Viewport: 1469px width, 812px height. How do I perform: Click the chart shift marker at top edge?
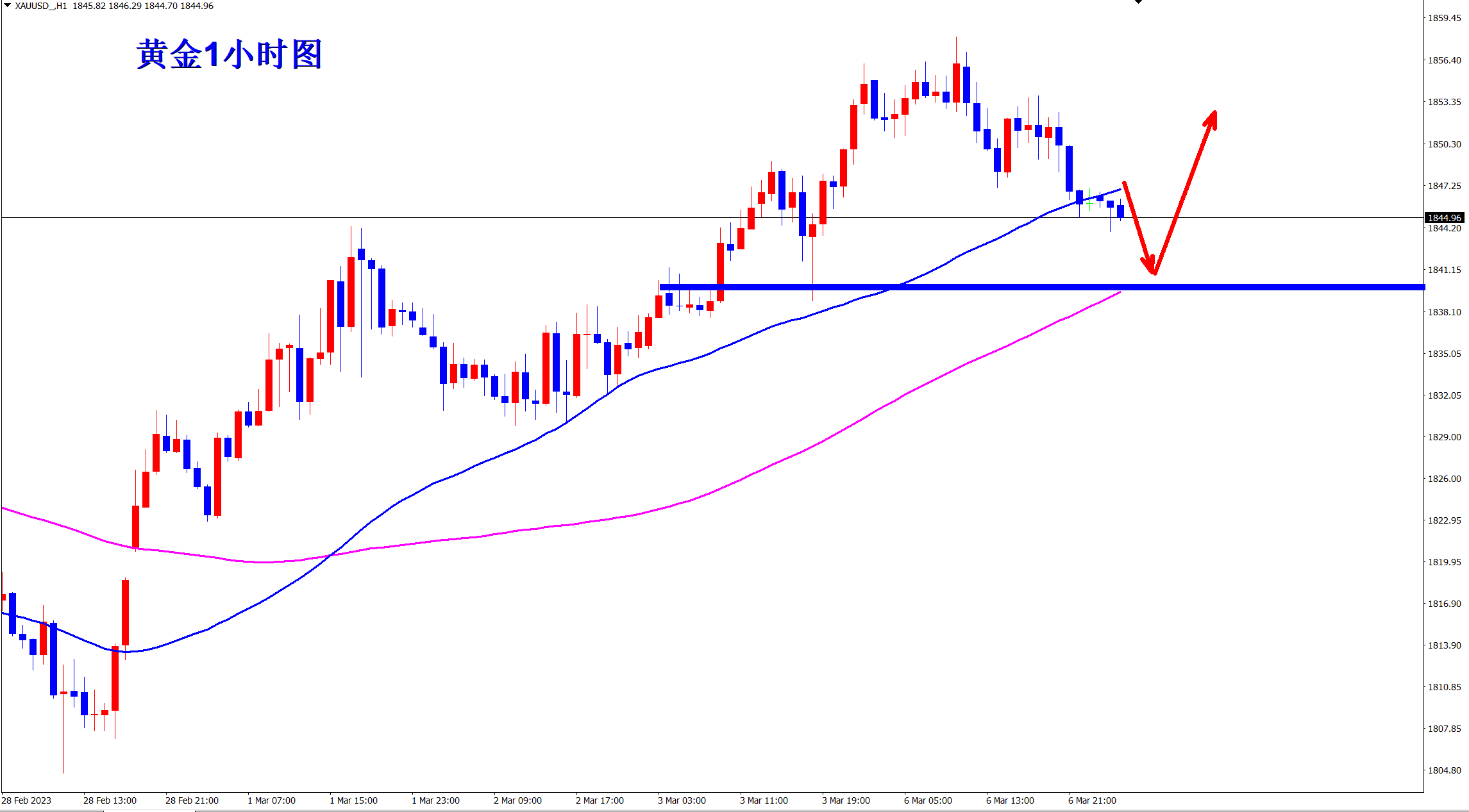[x=1138, y=2]
